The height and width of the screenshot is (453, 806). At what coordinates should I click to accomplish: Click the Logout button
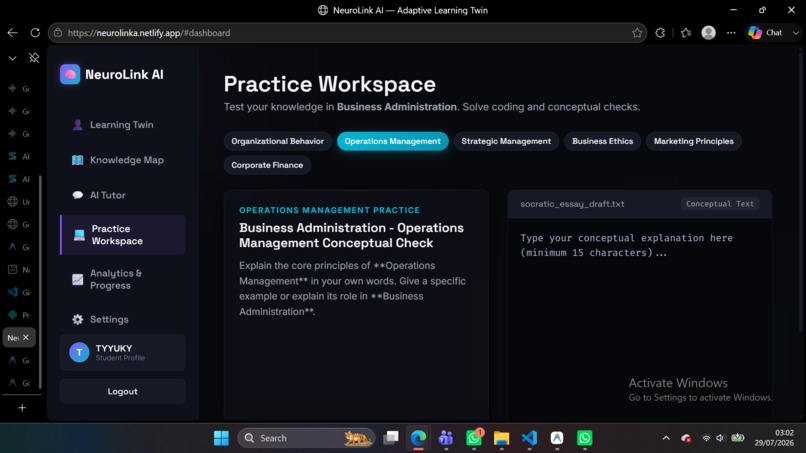point(122,391)
